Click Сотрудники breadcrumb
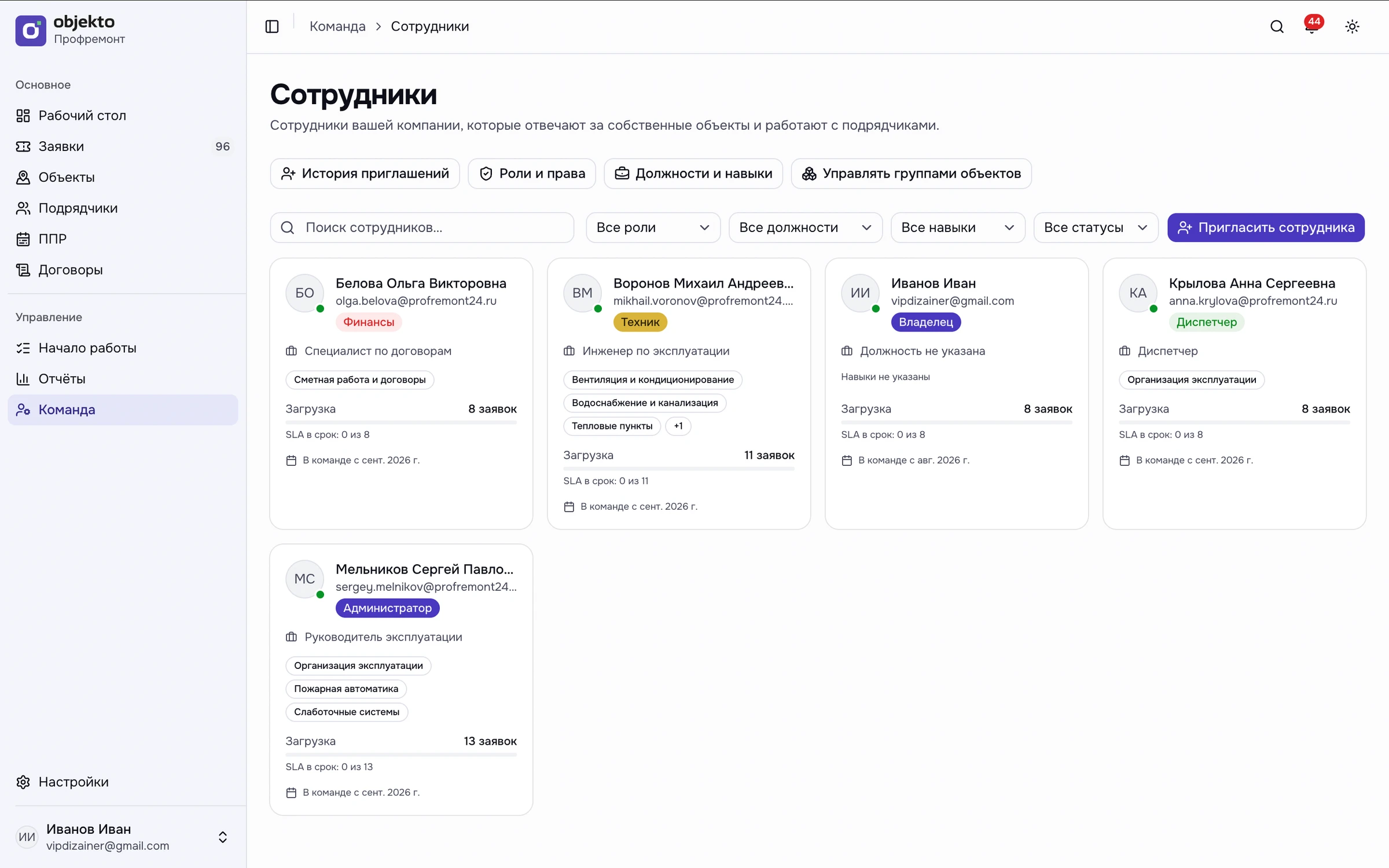Viewport: 1389px width, 868px height. tap(429, 27)
